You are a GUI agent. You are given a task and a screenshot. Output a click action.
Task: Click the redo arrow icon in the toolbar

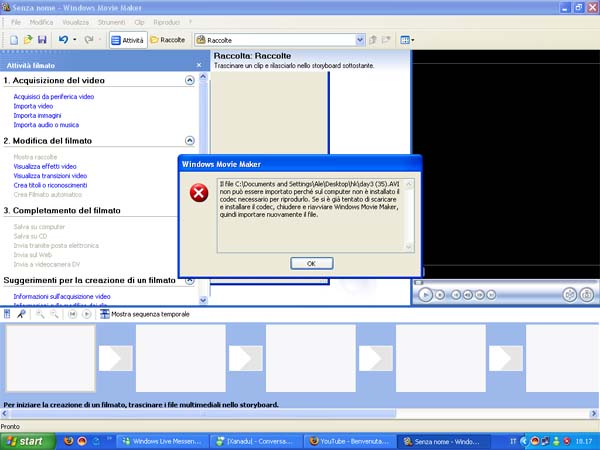tap(89, 40)
